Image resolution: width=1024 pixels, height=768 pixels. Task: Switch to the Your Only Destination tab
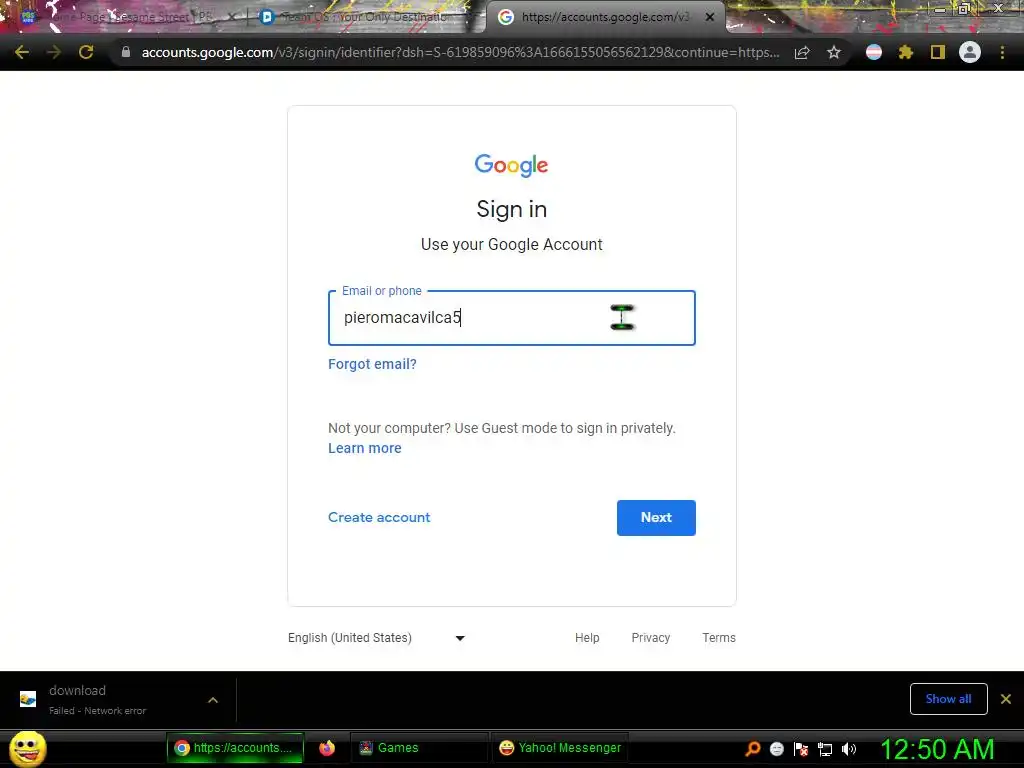tap(364, 17)
